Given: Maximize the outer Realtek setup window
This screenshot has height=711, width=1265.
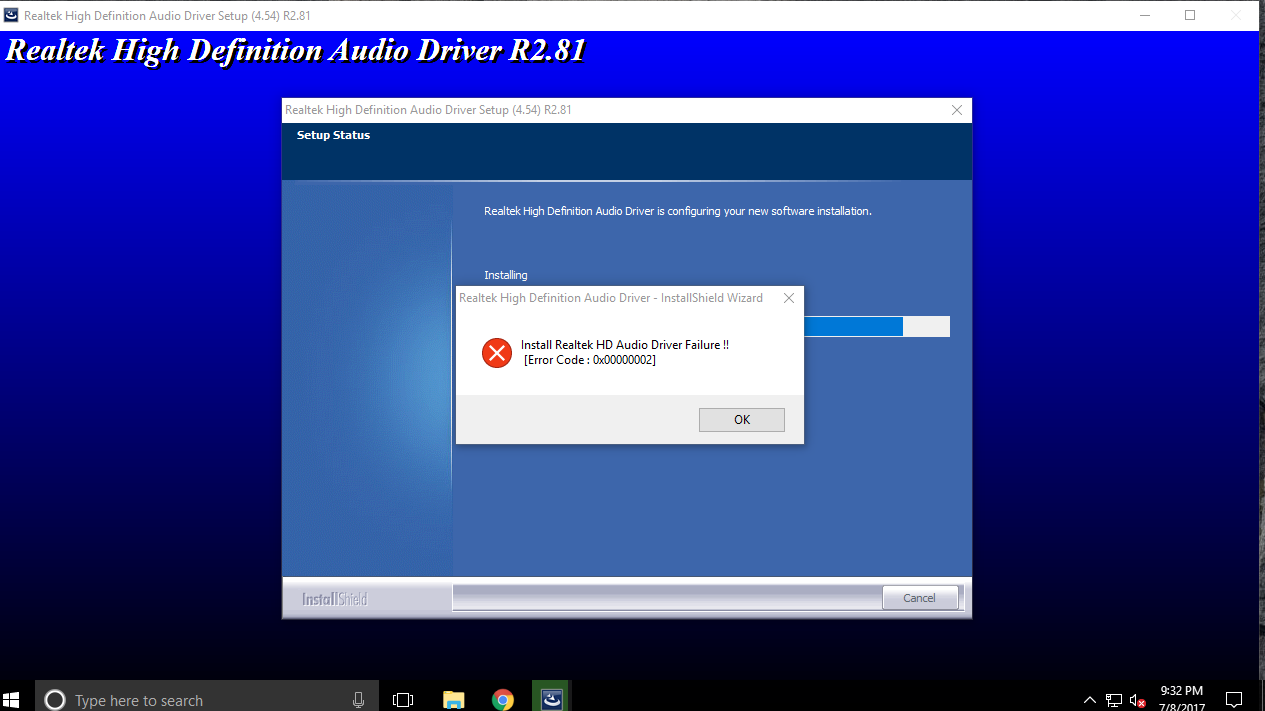Looking at the screenshot, I should 1190,15.
